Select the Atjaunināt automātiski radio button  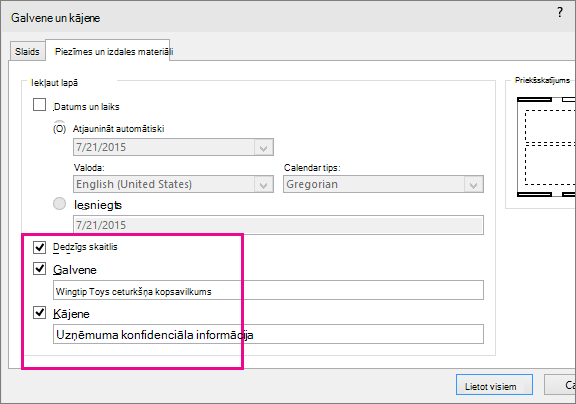[60, 128]
